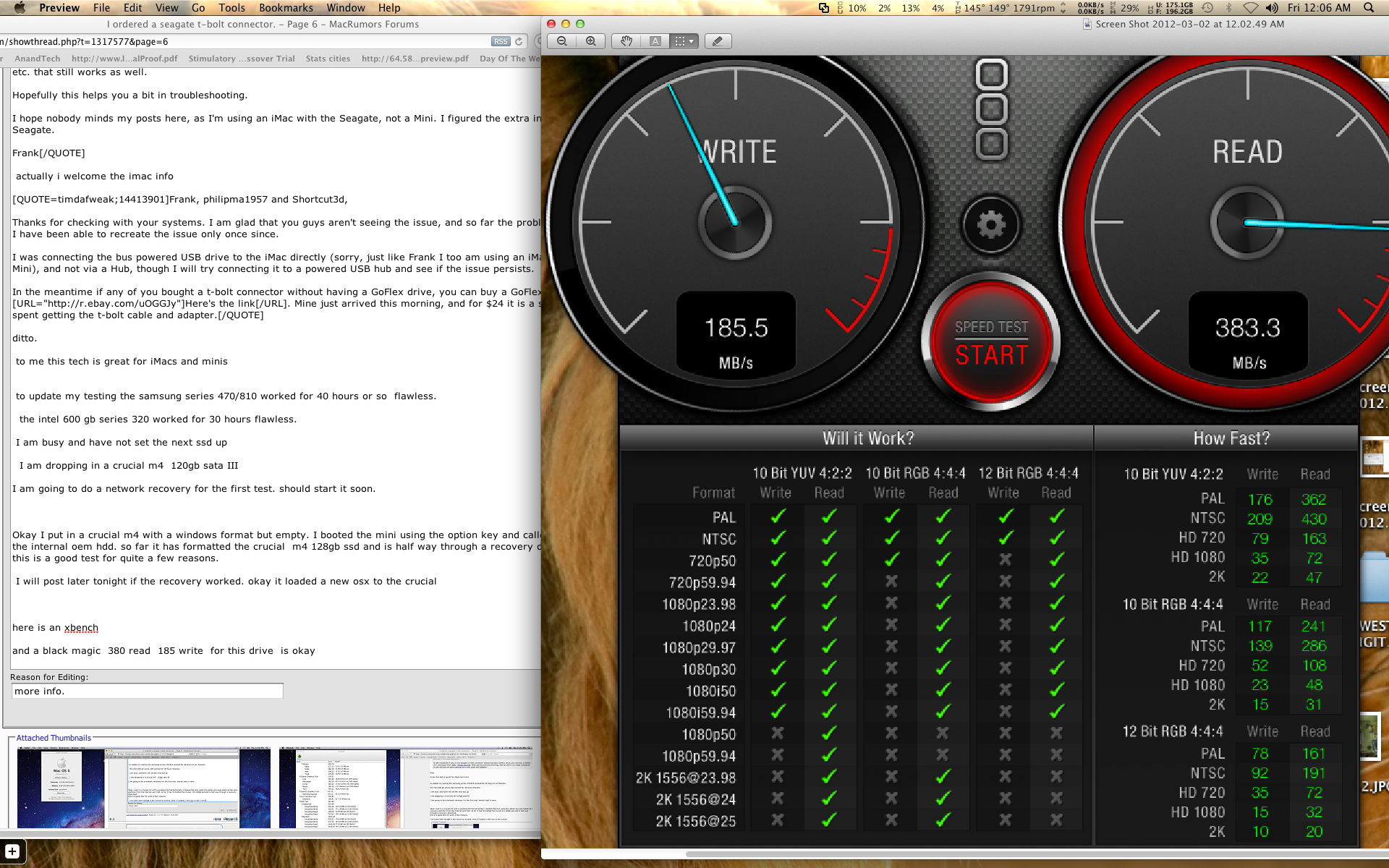Click the 1080p59.94 format row label
Image resolution: width=1389 pixels, height=868 pixels.
tap(698, 756)
